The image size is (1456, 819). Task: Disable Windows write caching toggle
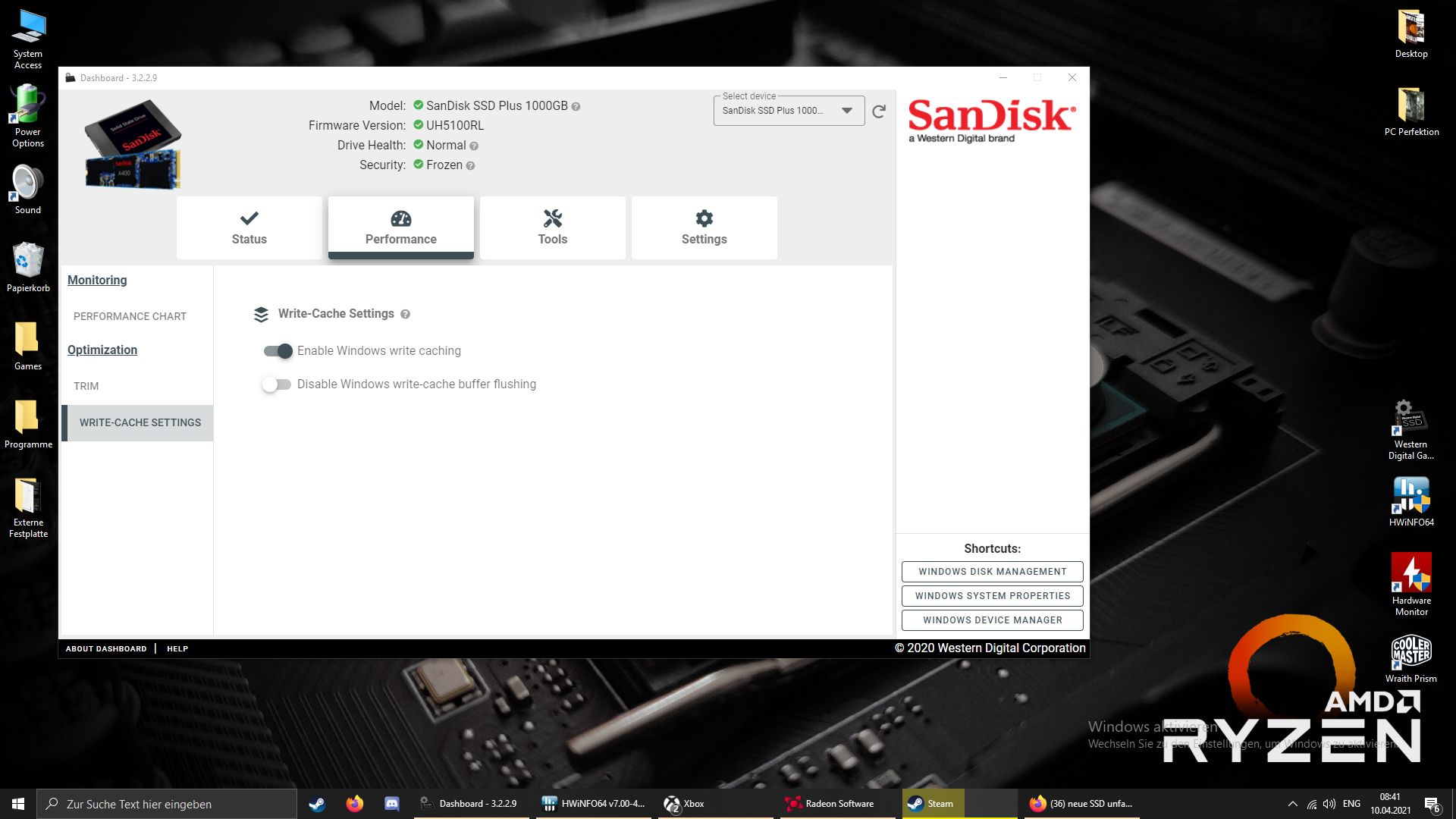[x=278, y=351]
